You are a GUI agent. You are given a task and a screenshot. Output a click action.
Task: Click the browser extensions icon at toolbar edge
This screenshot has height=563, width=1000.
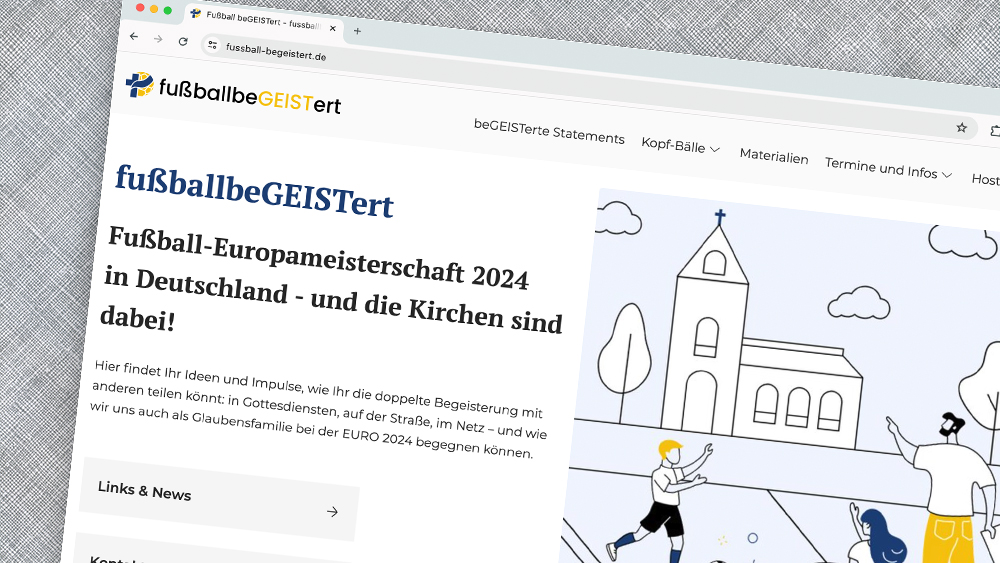coord(995,131)
